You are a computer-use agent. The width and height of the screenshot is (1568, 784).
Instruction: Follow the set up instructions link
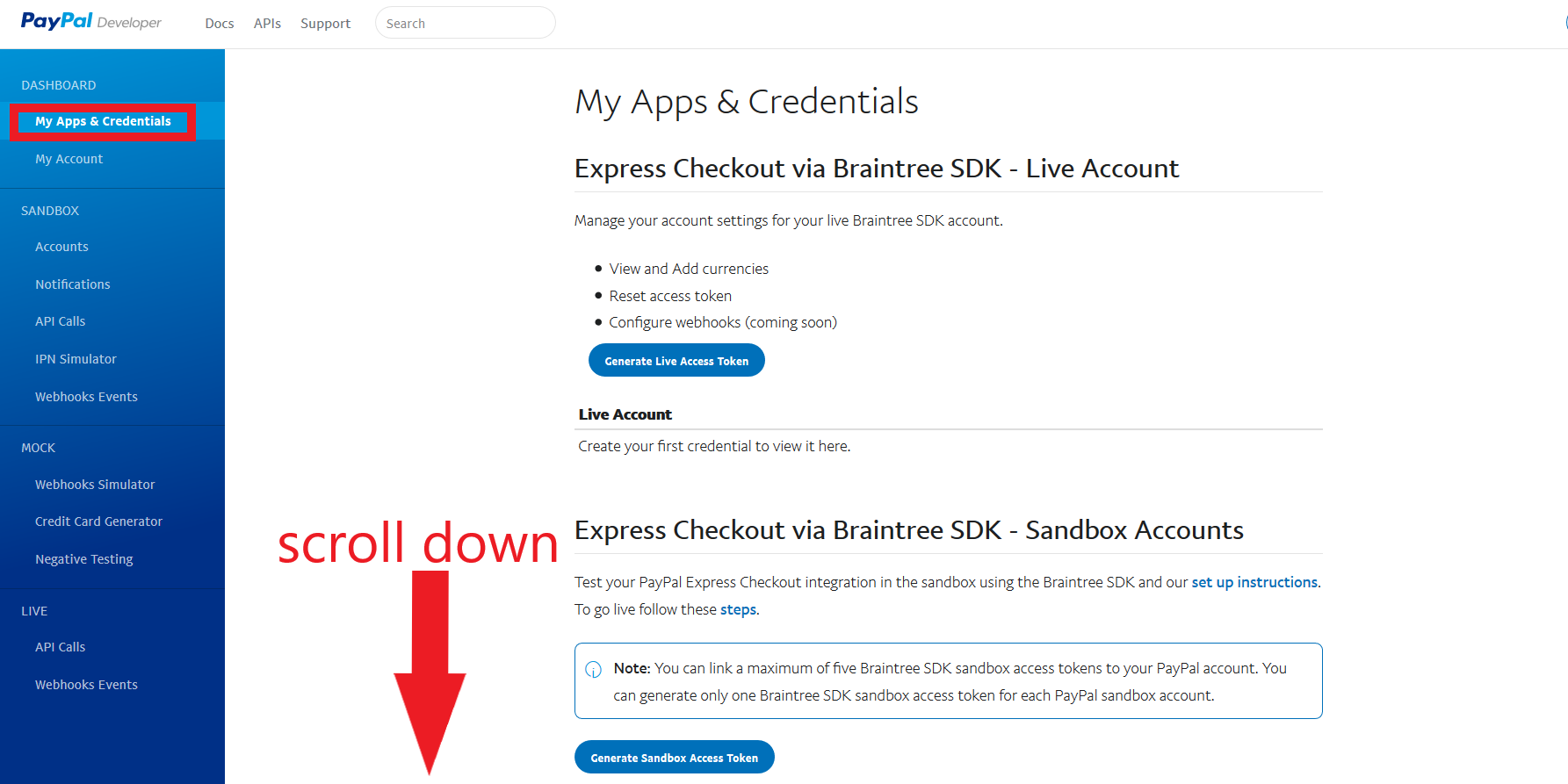[x=1254, y=582]
